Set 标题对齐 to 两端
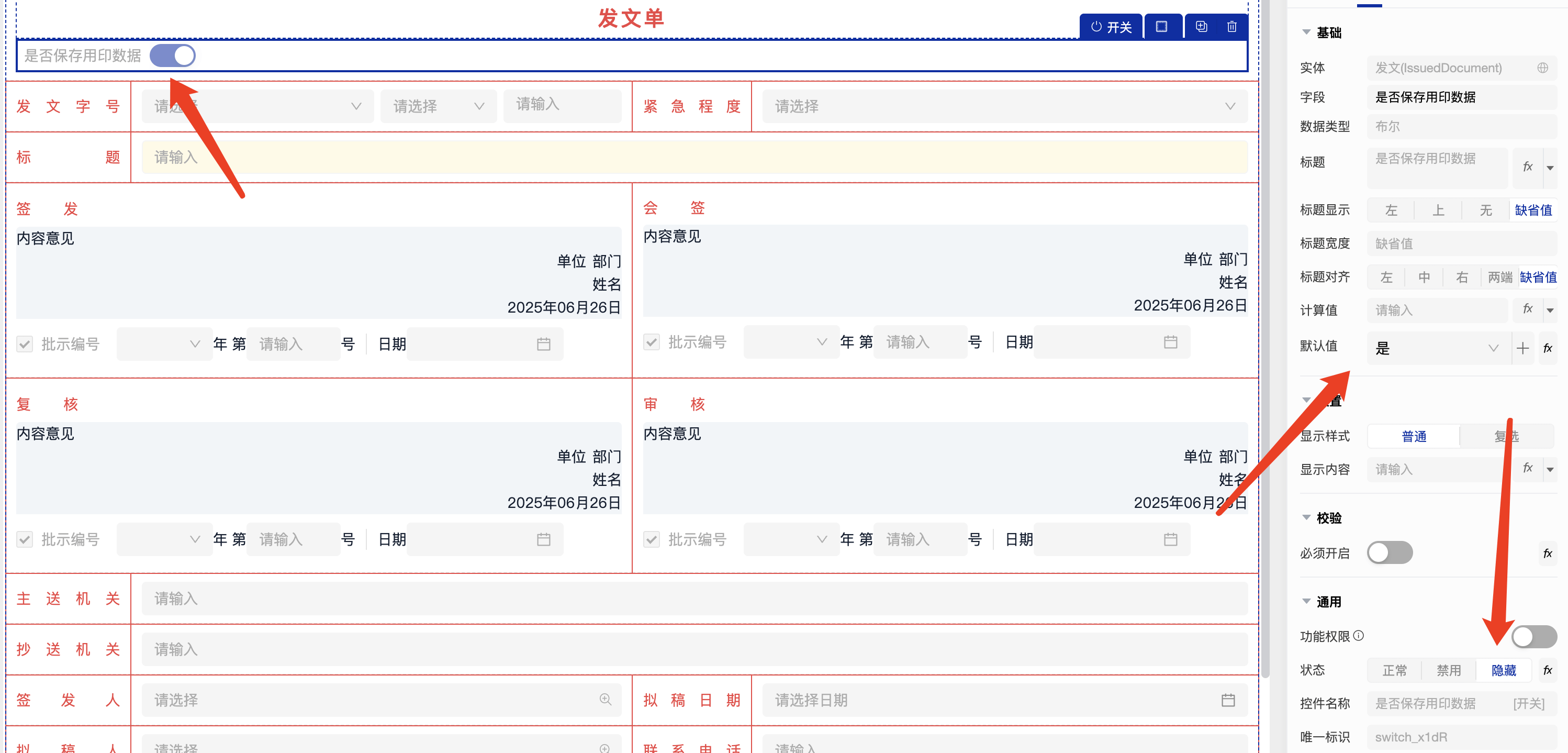Image resolution: width=1568 pixels, height=753 pixels. 1500,277
